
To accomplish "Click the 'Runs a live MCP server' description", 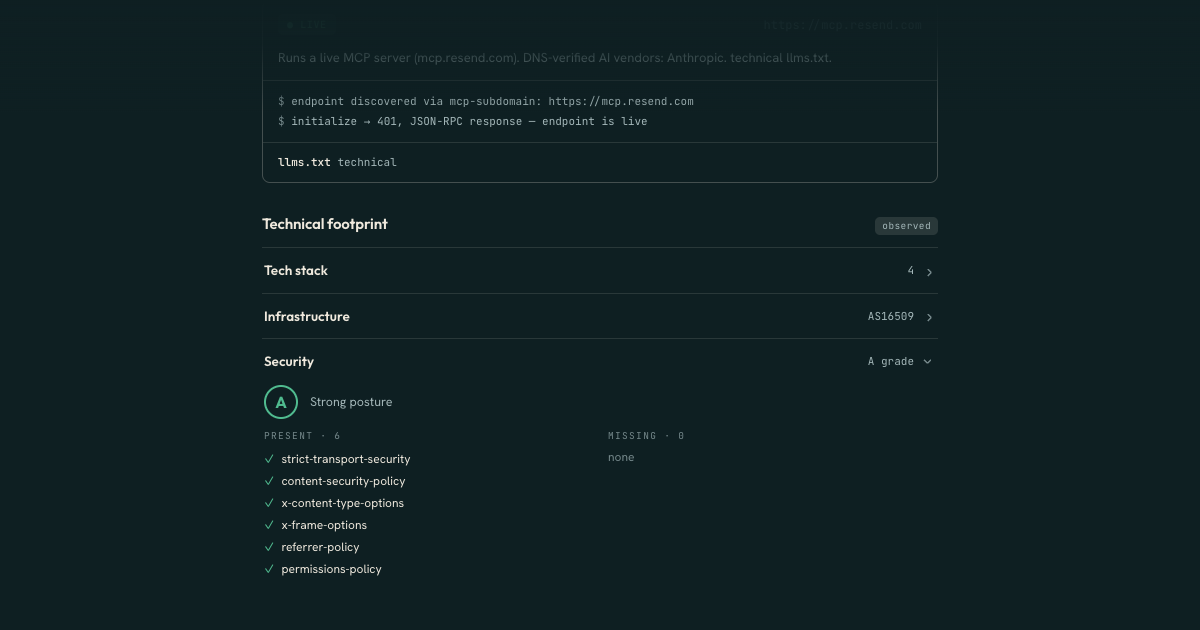I will click(555, 58).
